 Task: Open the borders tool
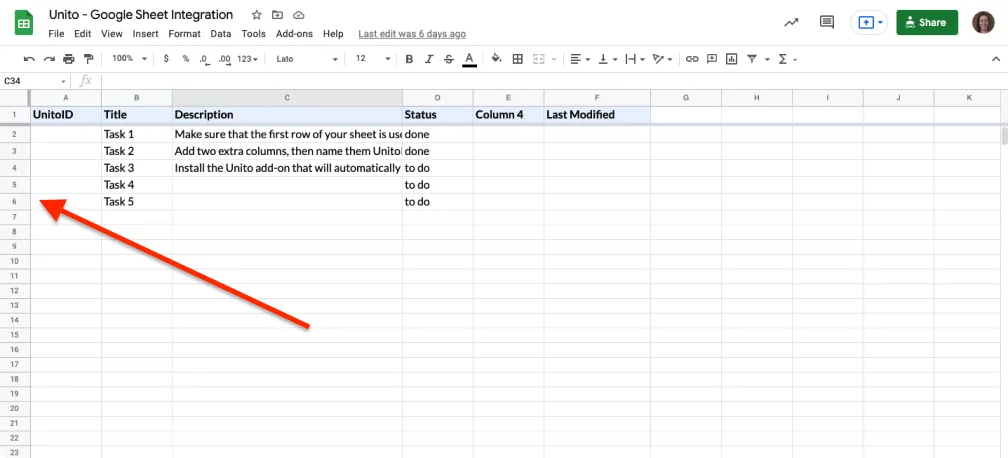point(517,59)
